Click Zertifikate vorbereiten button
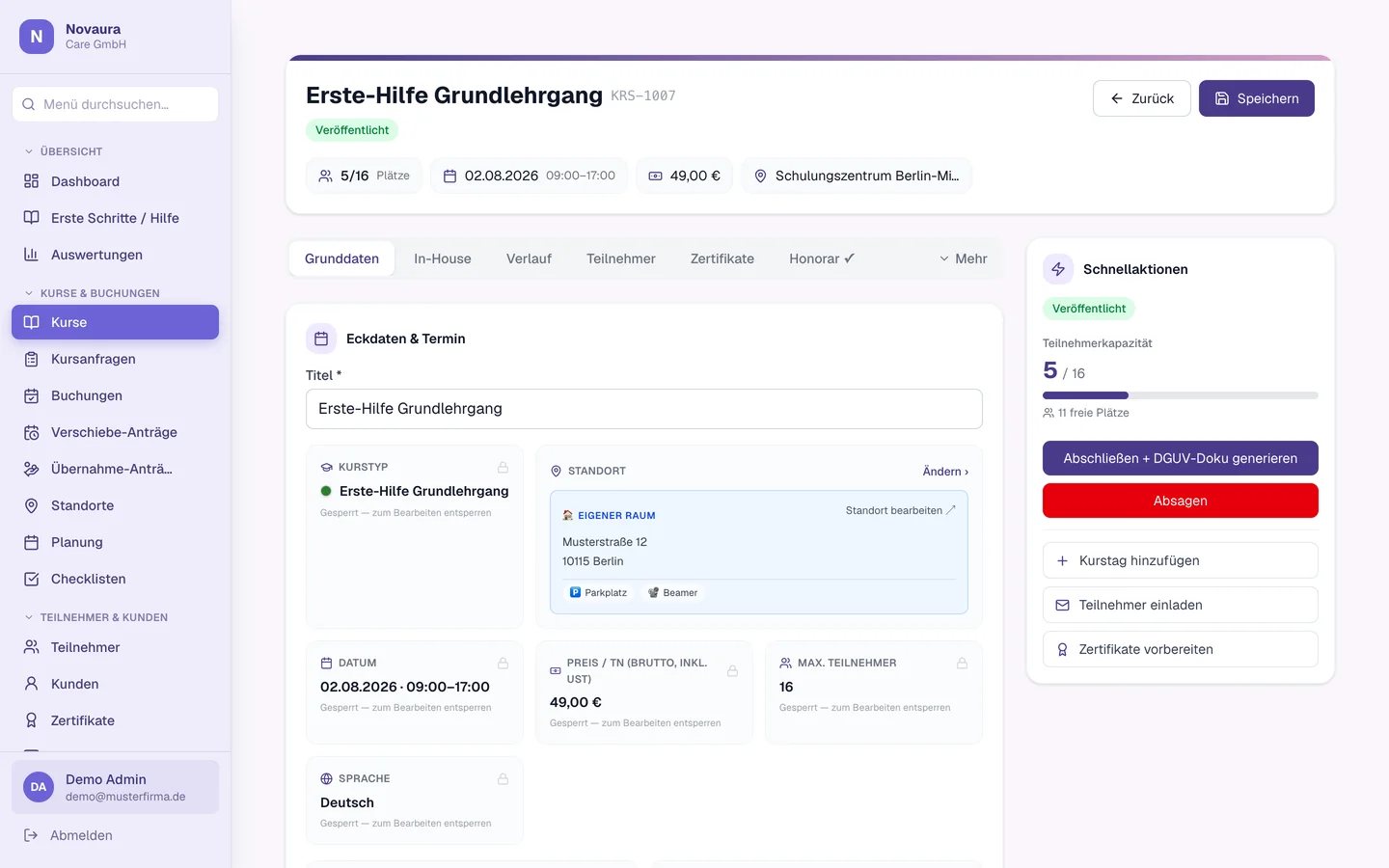Viewport: 1389px width, 868px height. [1181, 649]
